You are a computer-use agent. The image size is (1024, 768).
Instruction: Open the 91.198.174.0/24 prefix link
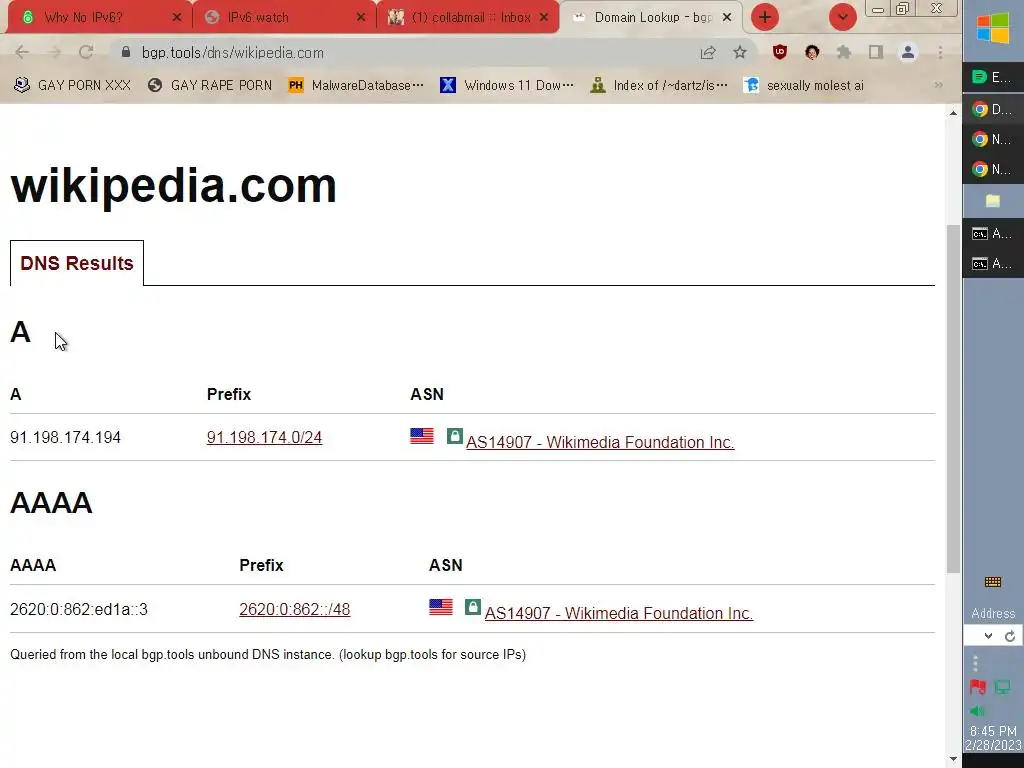pyautogui.click(x=264, y=438)
